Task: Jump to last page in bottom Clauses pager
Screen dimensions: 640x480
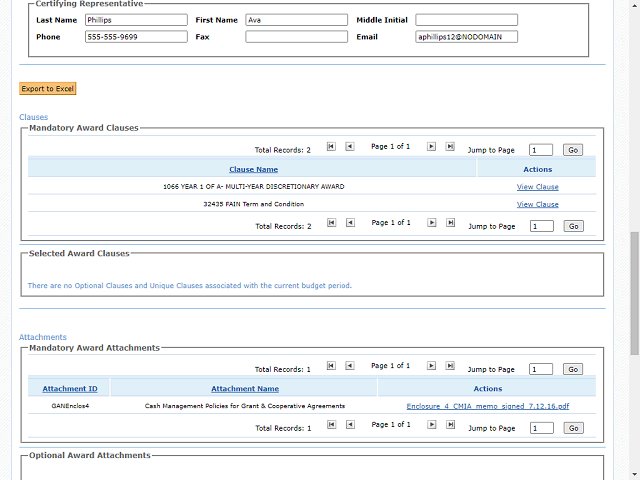Action: coord(450,223)
